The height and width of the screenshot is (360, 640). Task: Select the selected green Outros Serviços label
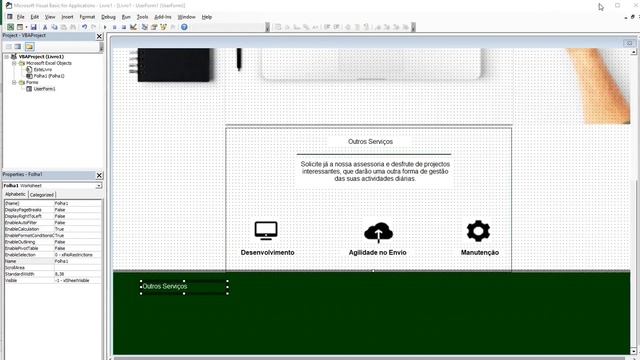click(x=184, y=287)
